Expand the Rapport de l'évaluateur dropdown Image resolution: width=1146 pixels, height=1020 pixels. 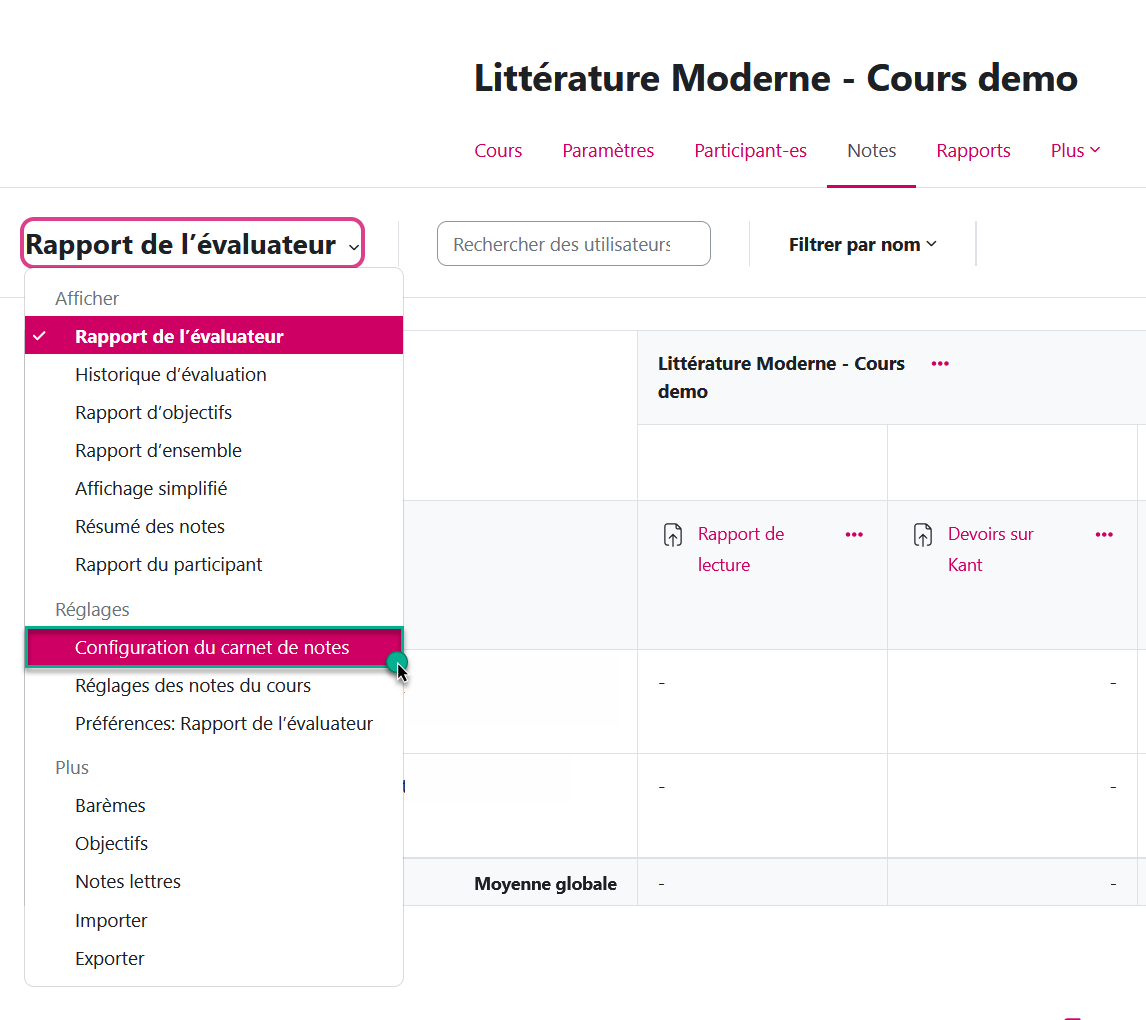[x=192, y=244]
